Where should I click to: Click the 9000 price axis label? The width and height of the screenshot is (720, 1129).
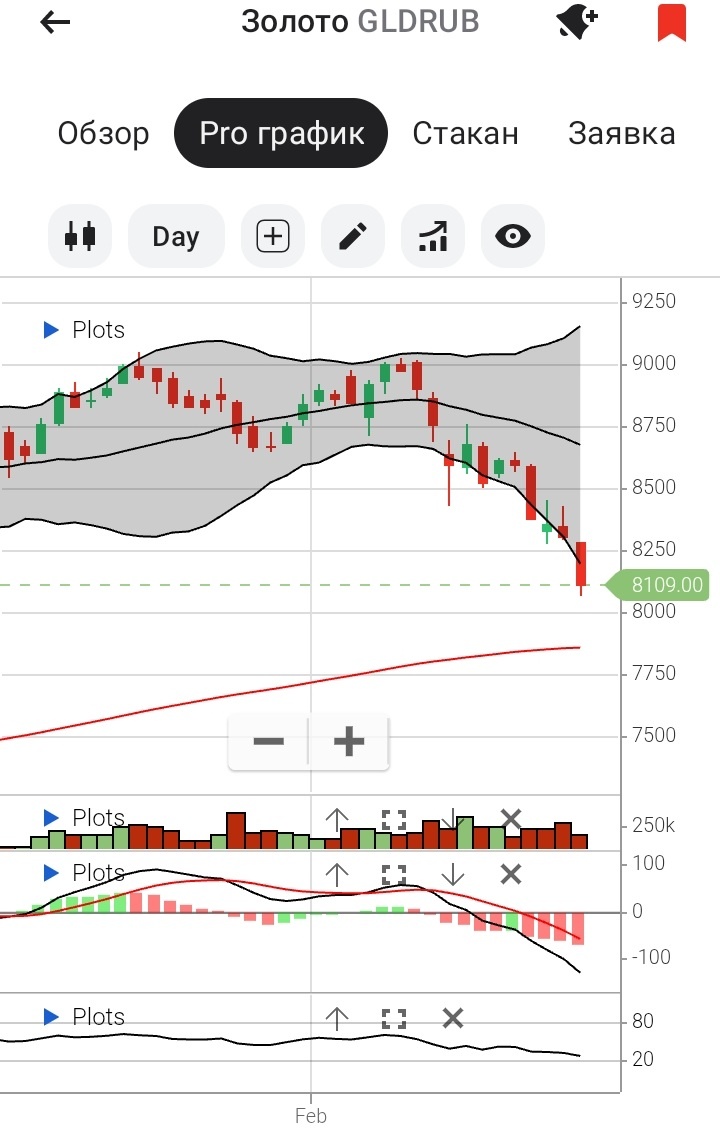[654, 363]
